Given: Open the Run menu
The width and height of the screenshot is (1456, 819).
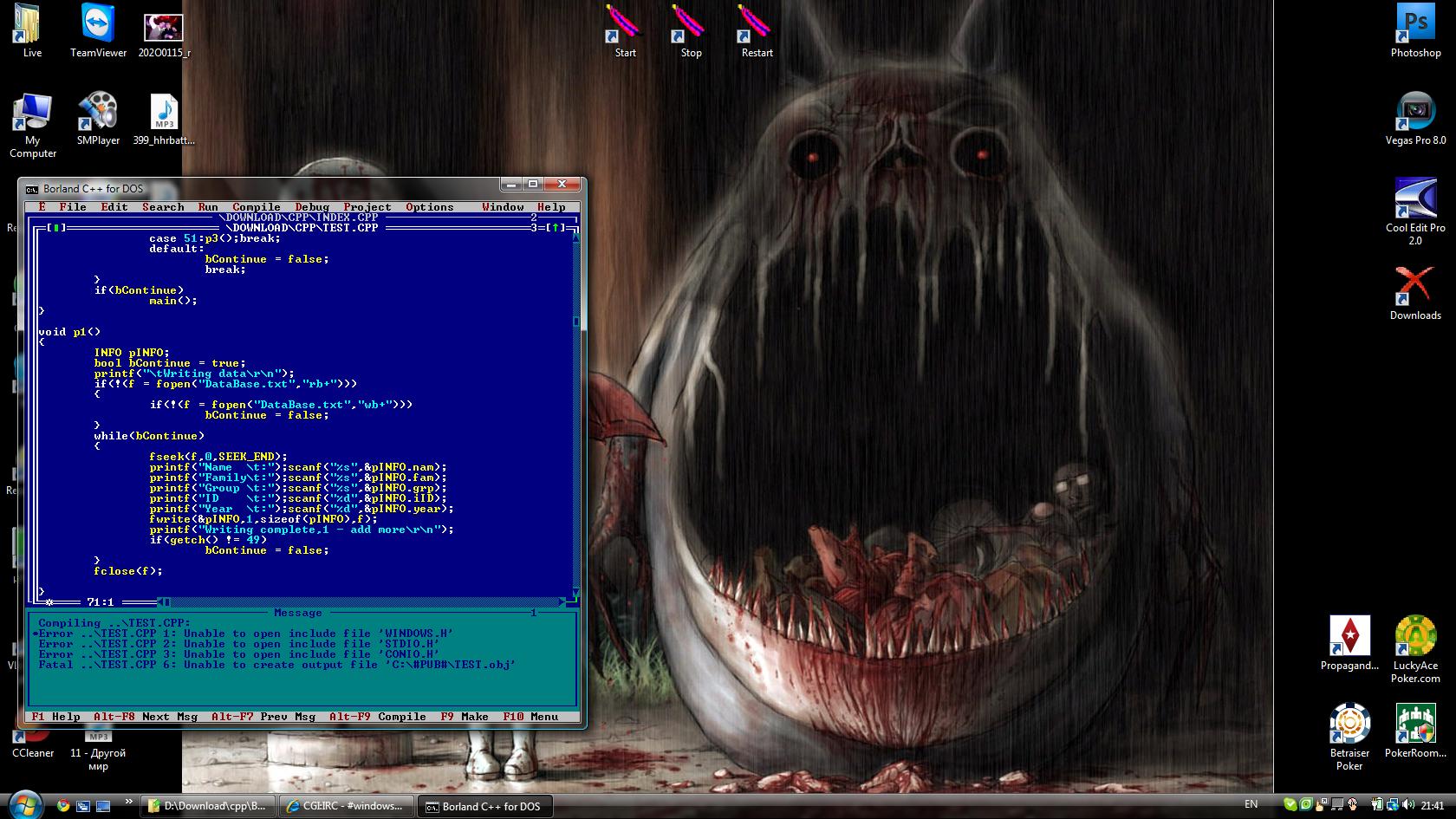Looking at the screenshot, I should click(208, 207).
